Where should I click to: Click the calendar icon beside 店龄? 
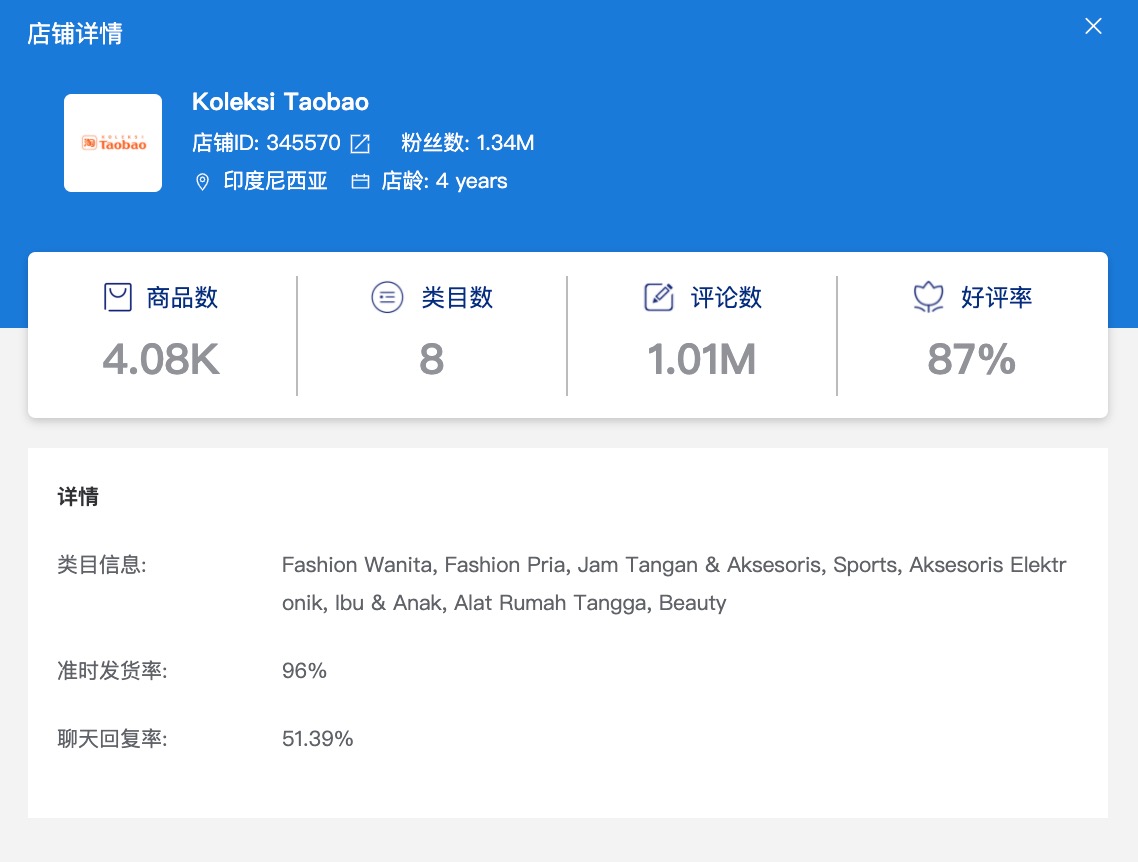(x=360, y=181)
